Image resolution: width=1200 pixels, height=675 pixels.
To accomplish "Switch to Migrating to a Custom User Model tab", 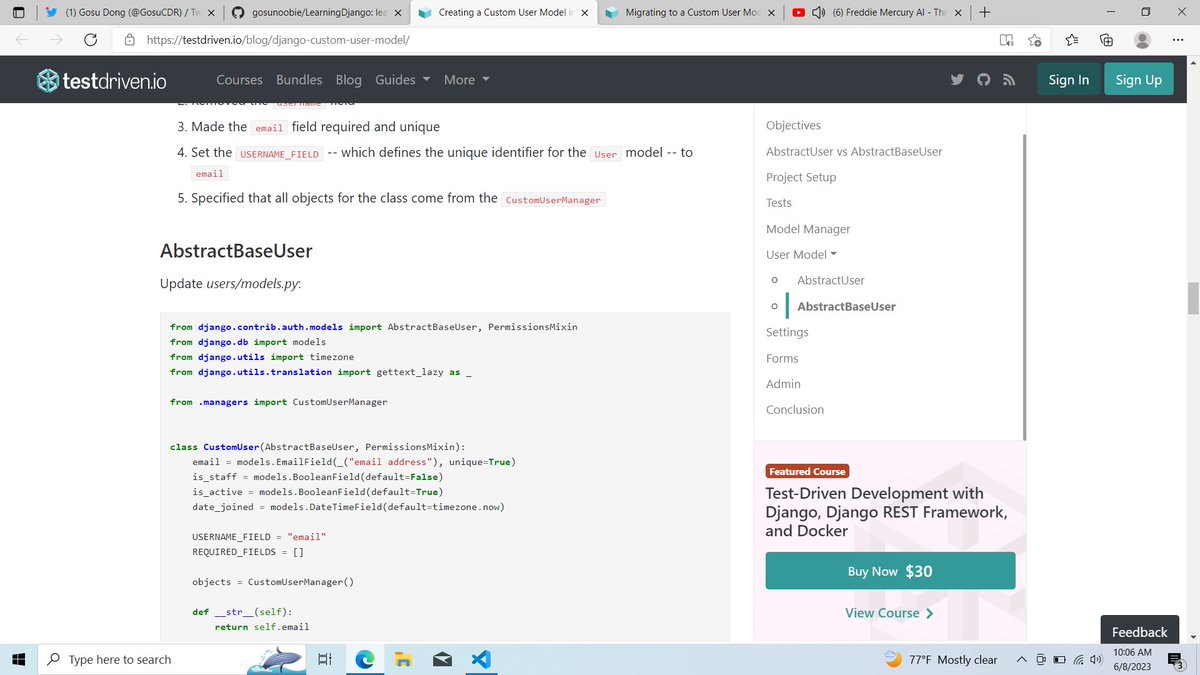I will tap(692, 13).
